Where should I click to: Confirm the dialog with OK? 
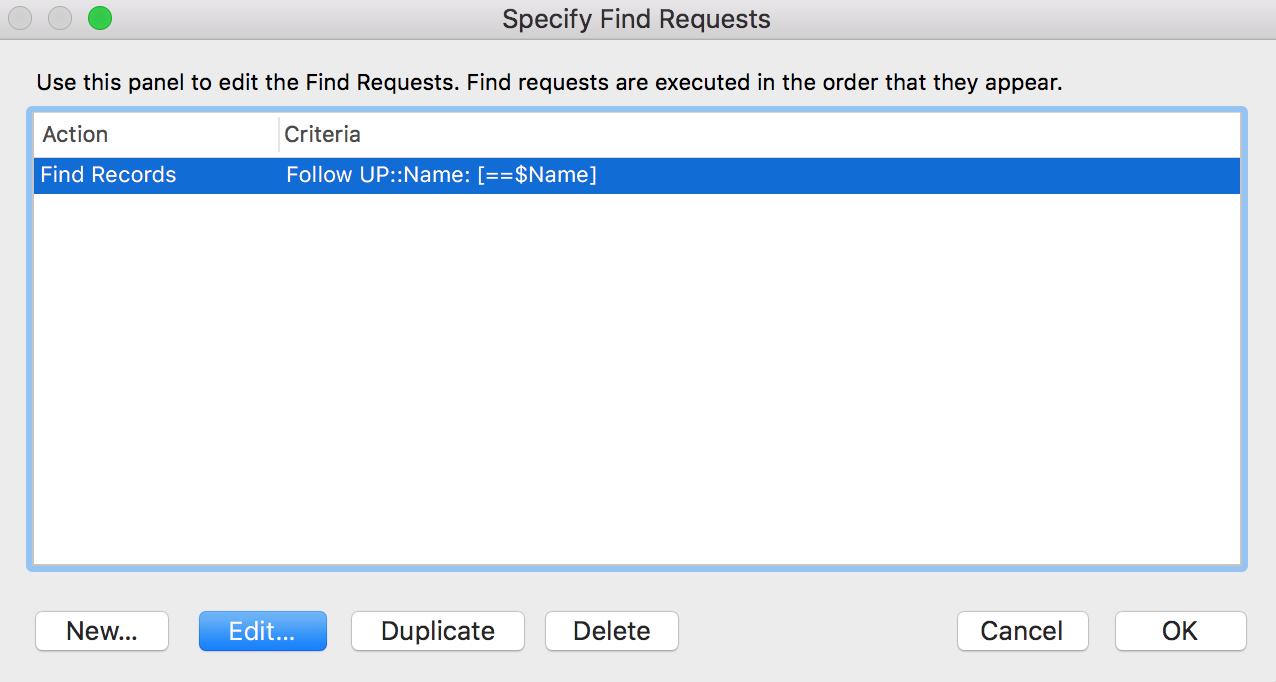pyautogui.click(x=1180, y=631)
